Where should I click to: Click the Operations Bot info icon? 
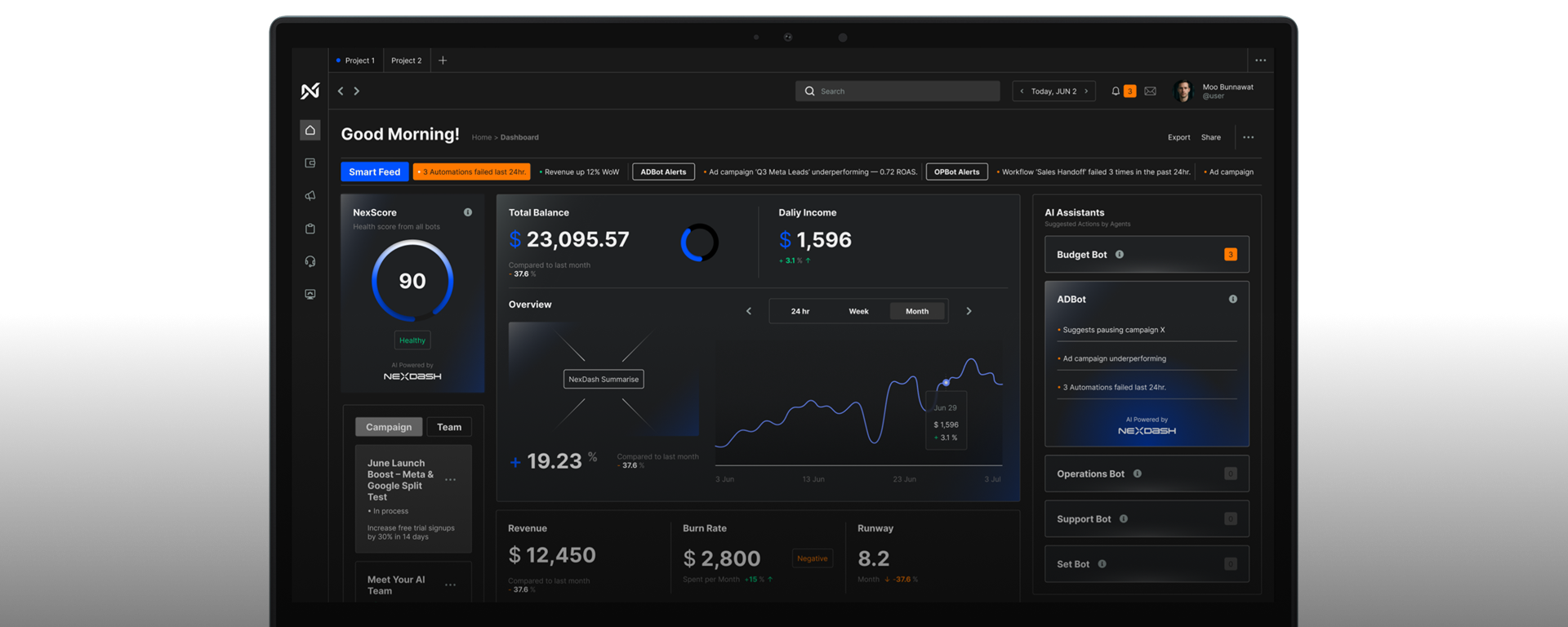point(1138,474)
